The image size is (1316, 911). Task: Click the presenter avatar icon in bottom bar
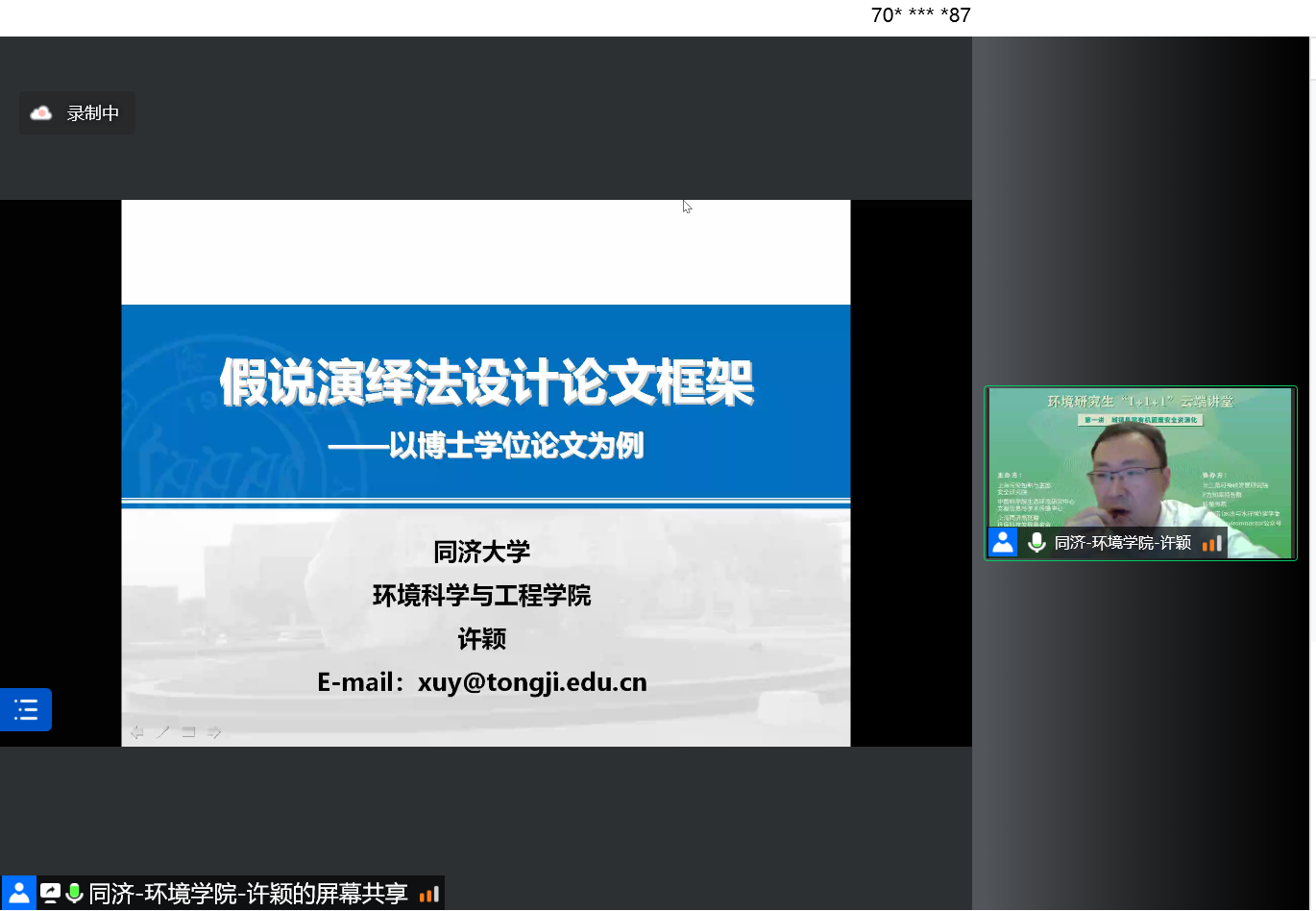[x=19, y=894]
